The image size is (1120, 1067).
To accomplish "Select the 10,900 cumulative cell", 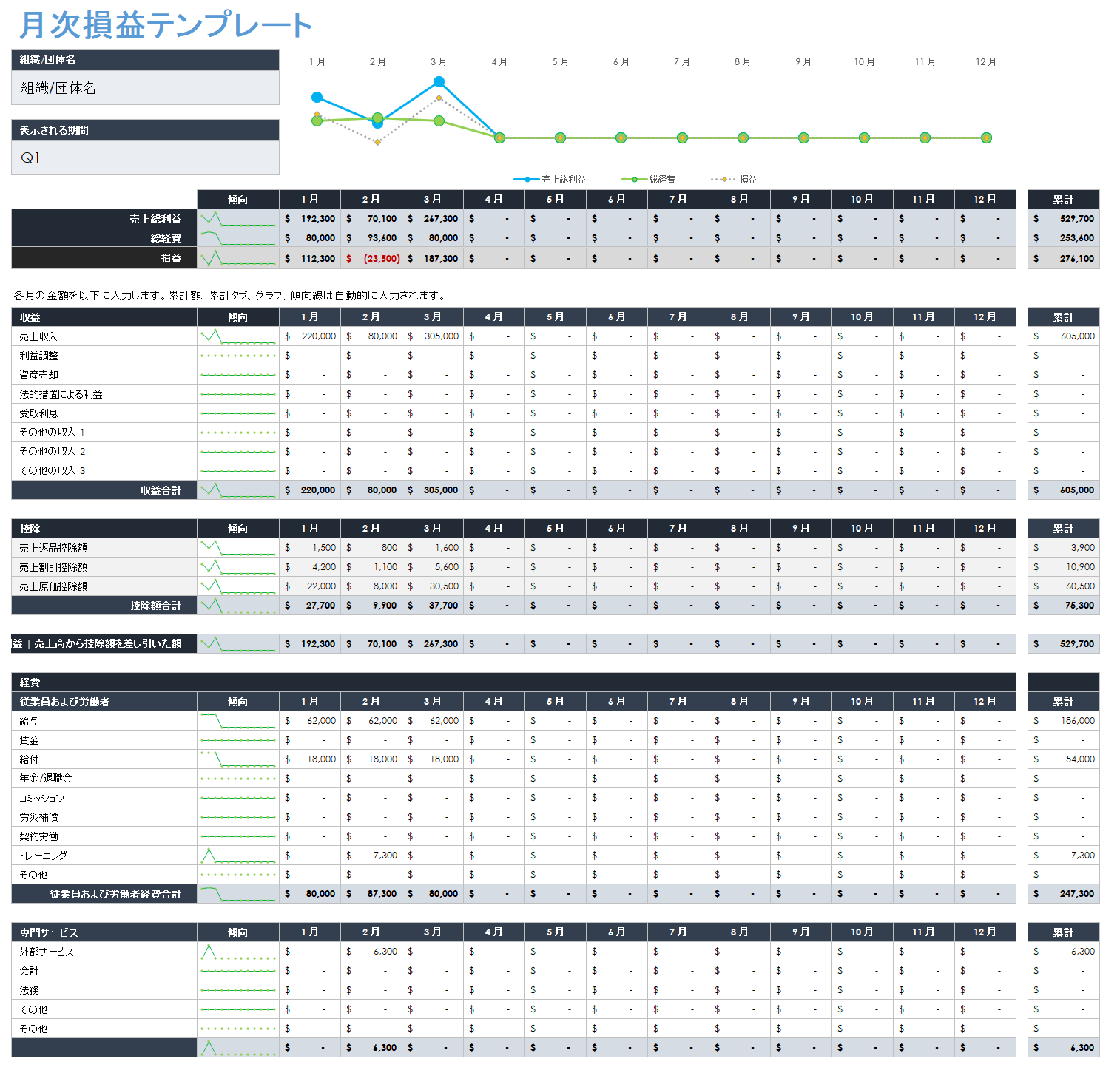I will 1063,567.
